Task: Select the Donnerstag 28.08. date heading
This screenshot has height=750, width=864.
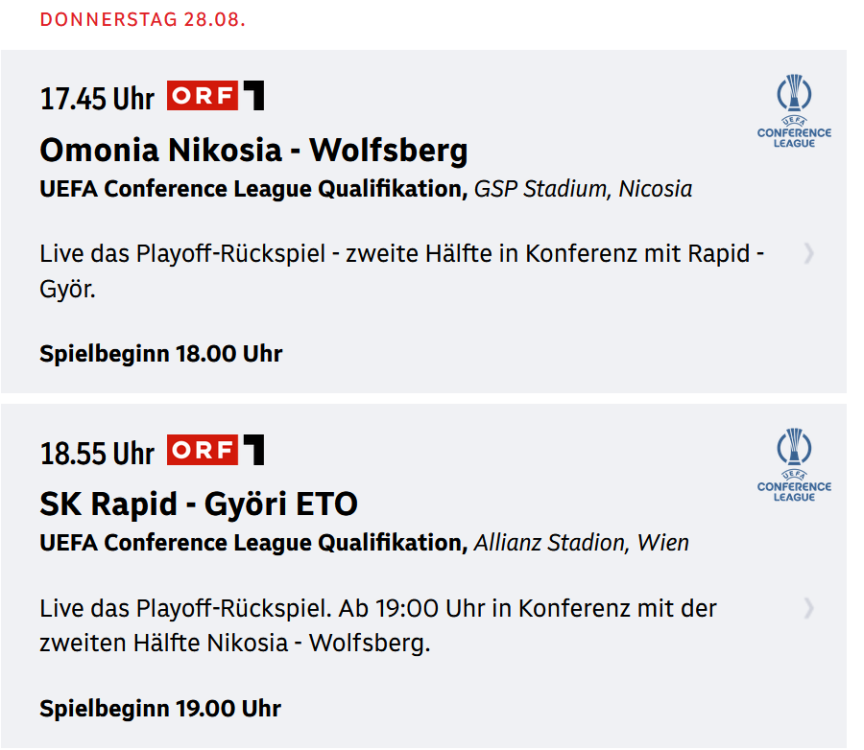Action: (x=143, y=20)
